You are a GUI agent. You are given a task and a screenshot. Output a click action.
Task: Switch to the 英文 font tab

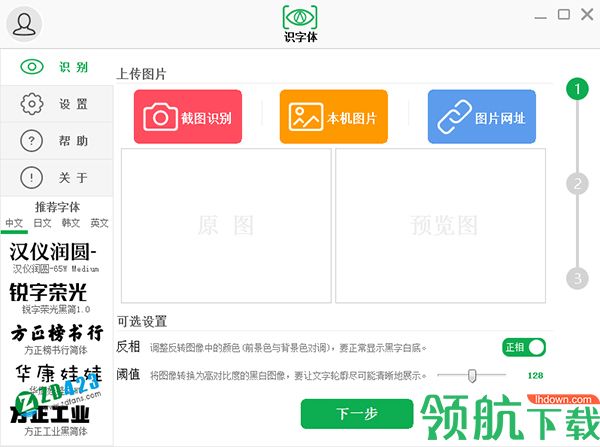(x=99, y=223)
